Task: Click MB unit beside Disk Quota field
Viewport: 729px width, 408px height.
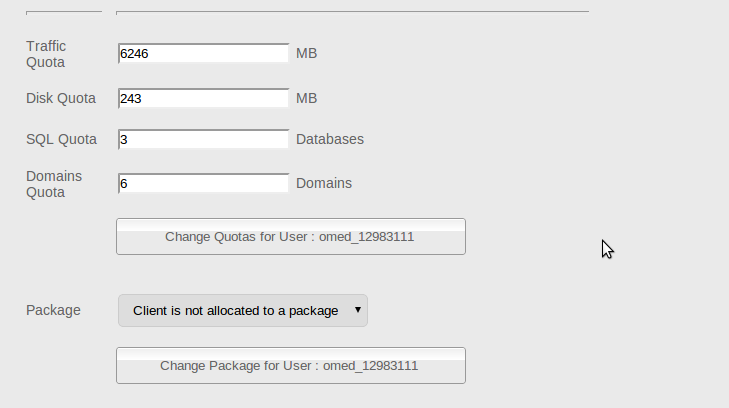Action: coord(307,99)
